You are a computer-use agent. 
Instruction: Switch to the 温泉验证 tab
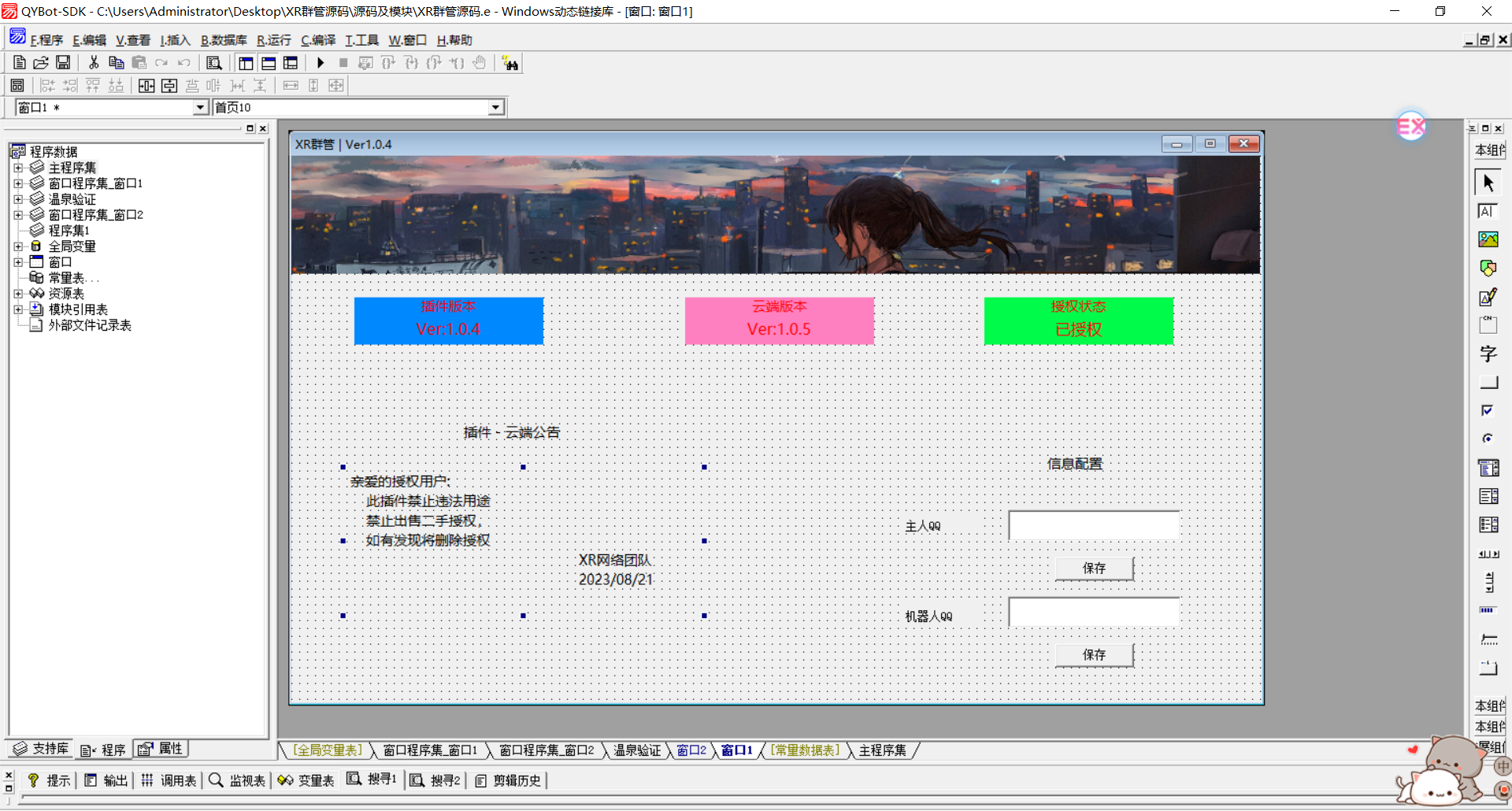(x=637, y=750)
